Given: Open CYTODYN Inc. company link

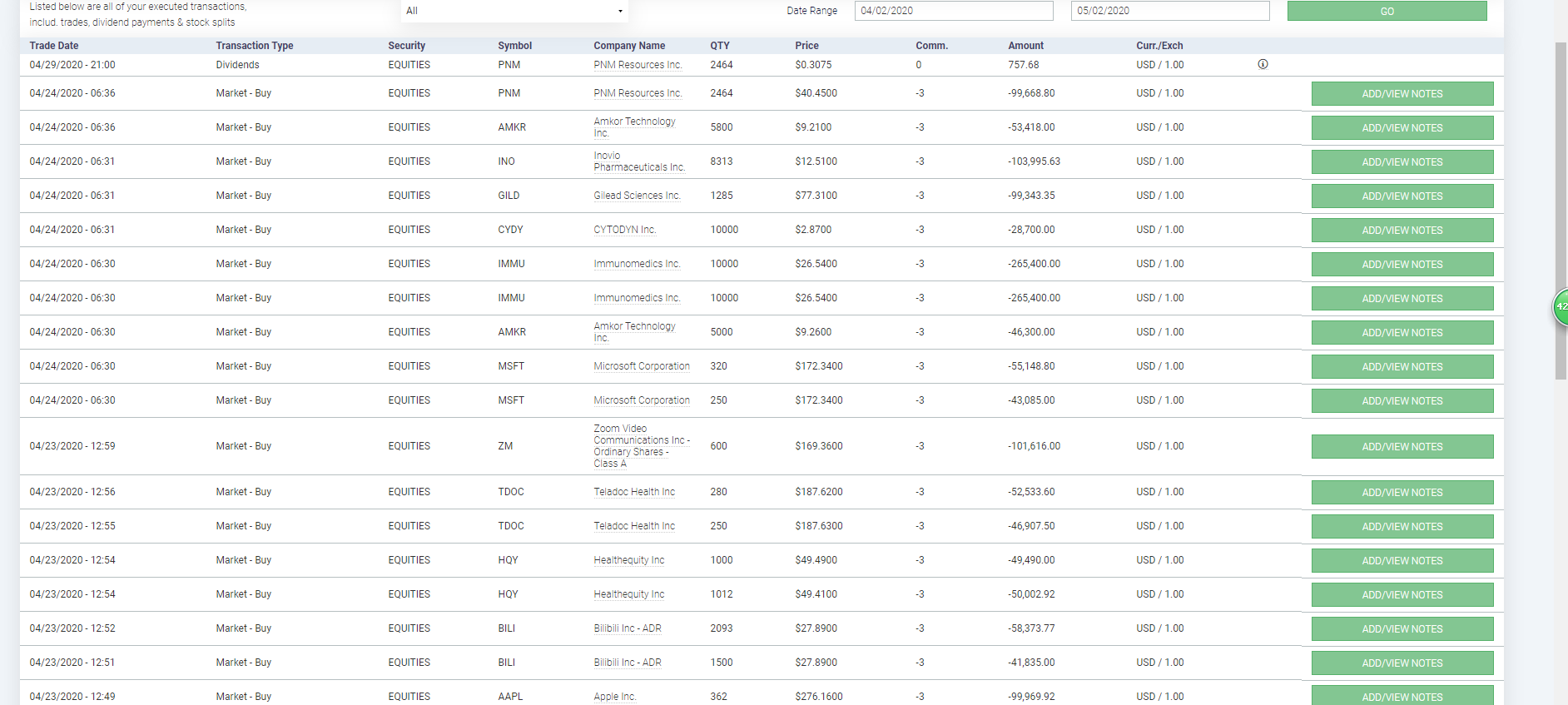Looking at the screenshot, I should coord(625,230).
